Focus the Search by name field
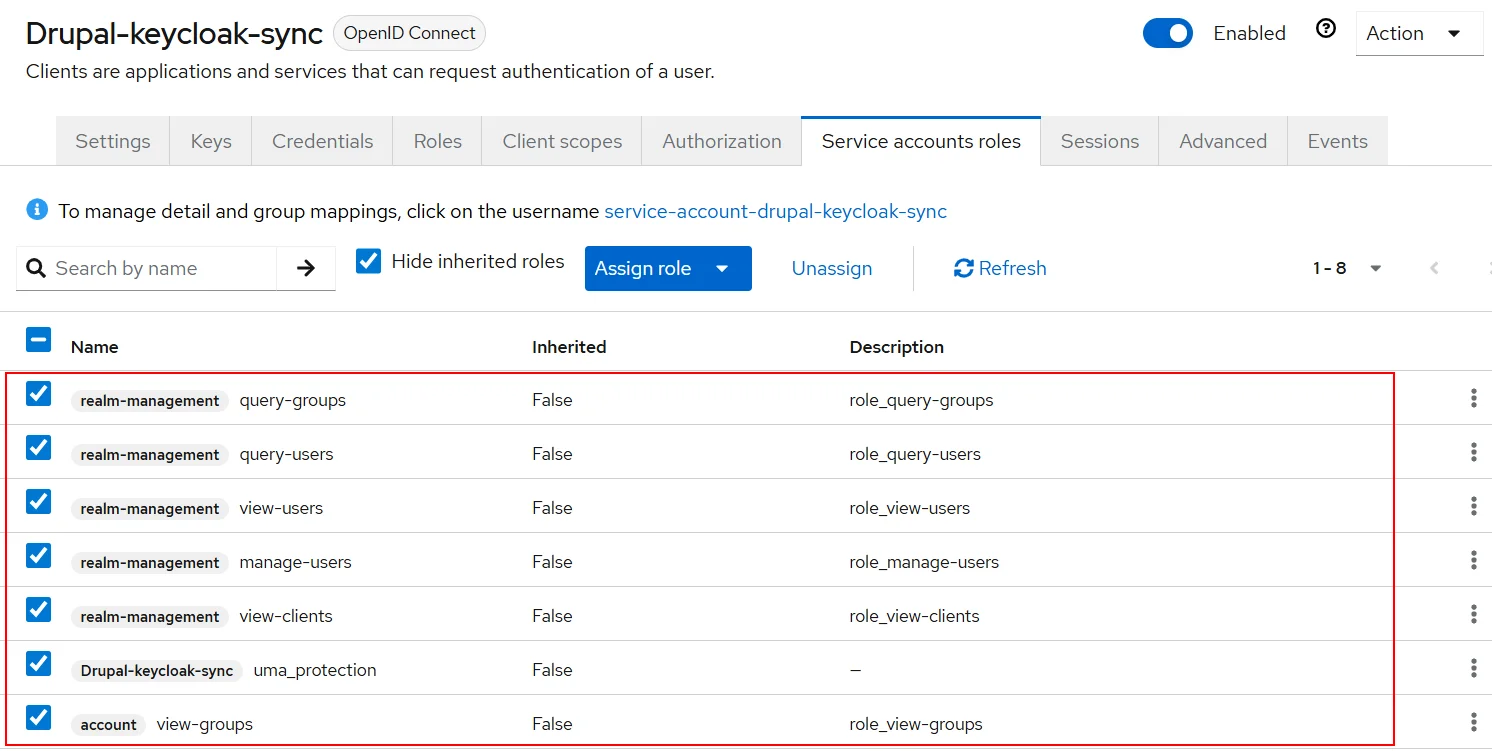 [160, 268]
